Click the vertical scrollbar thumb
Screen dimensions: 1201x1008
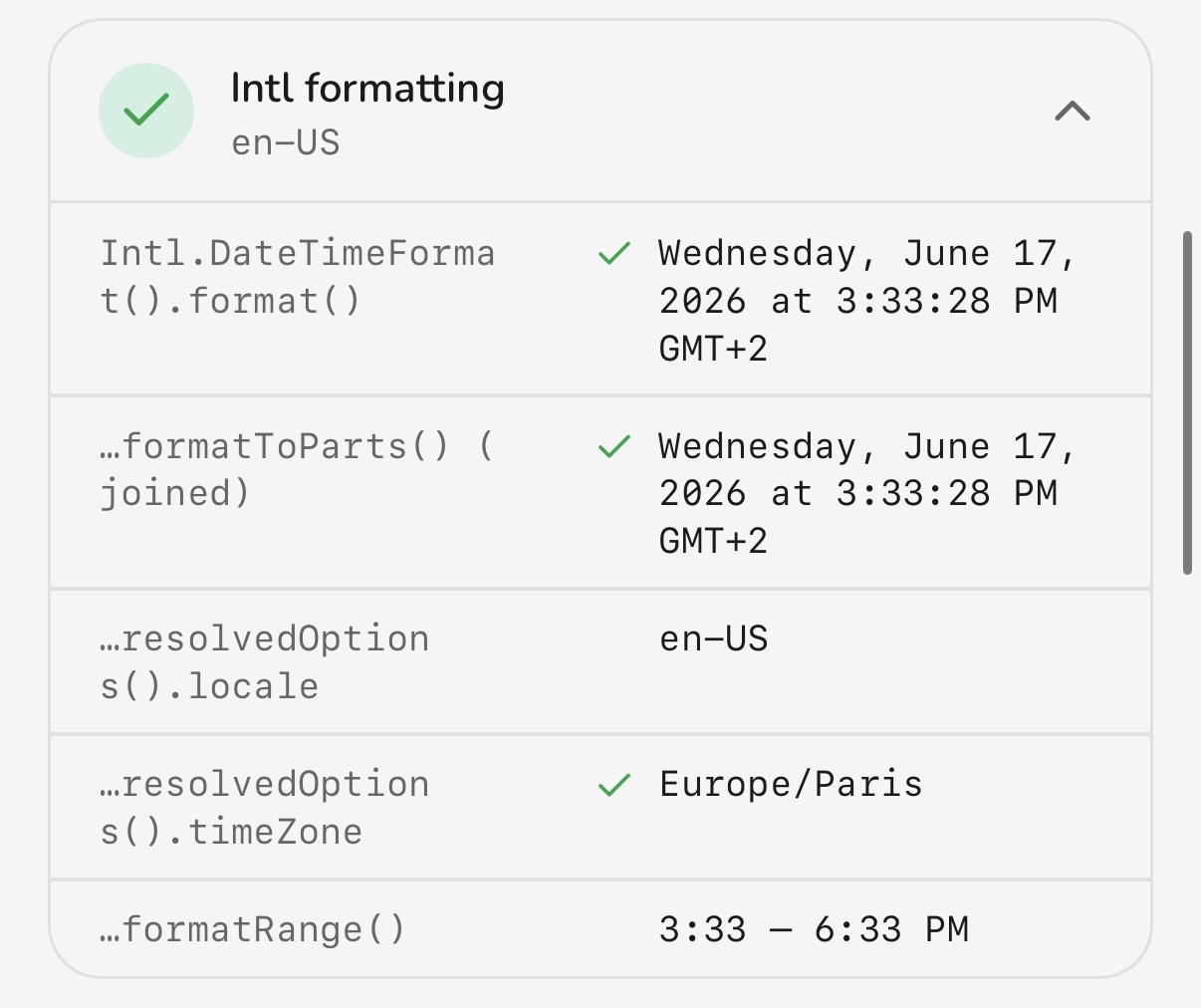point(1187,402)
